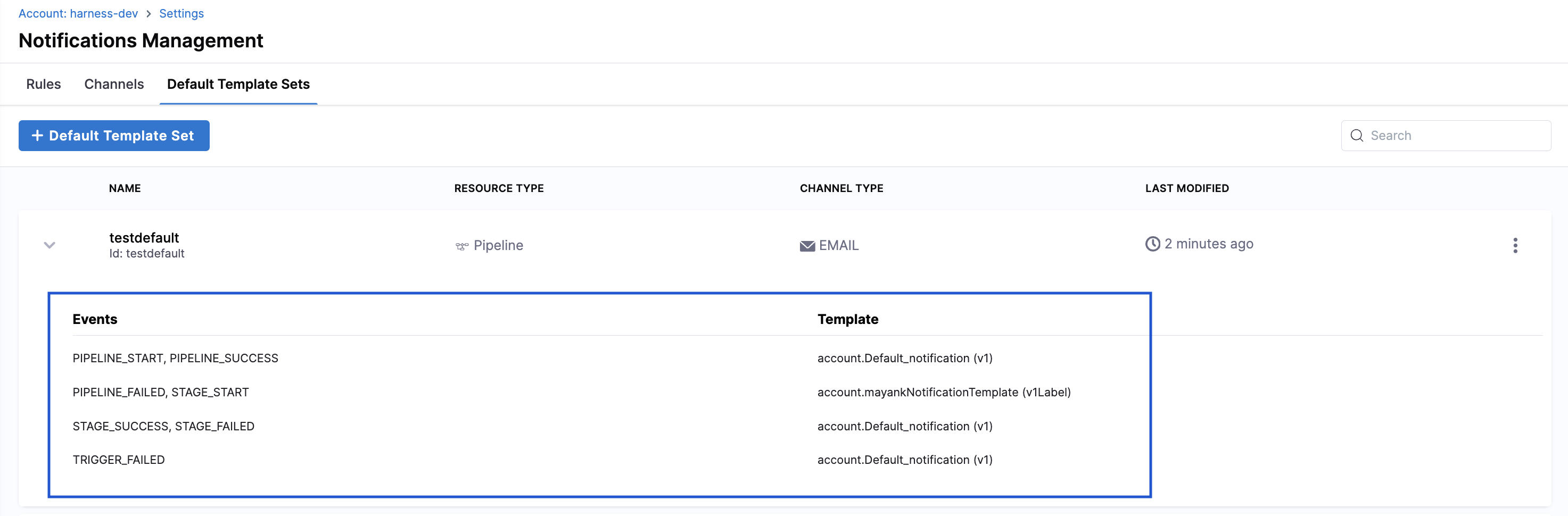This screenshot has width=1568, height=516.
Task: Click the PIPELINE_START, PIPELINE_SUCCESS events row
Action: coord(175,359)
